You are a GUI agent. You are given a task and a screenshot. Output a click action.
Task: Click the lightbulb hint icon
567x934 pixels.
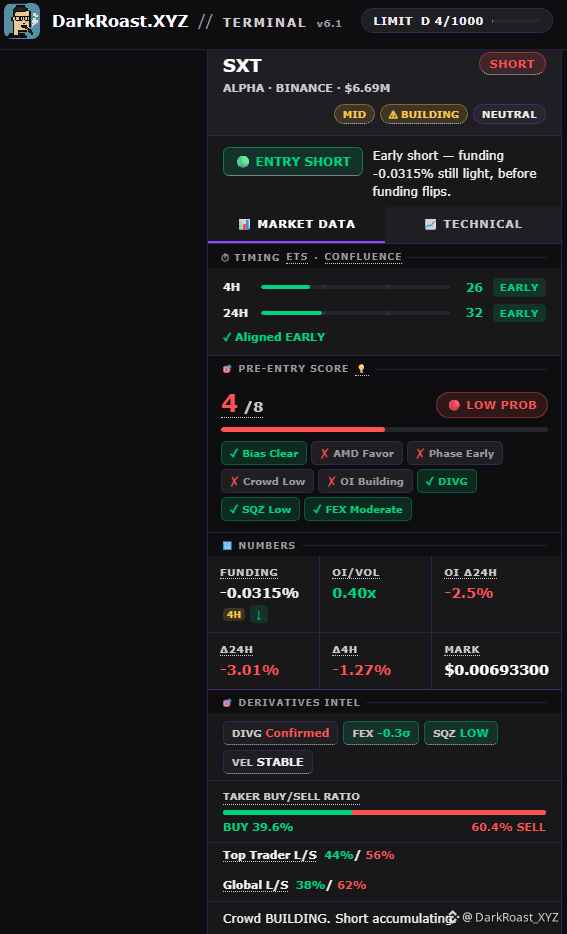(362, 369)
